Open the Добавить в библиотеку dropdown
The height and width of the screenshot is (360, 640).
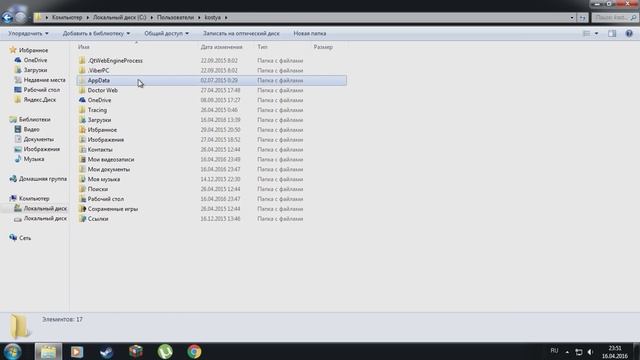(x=96, y=33)
